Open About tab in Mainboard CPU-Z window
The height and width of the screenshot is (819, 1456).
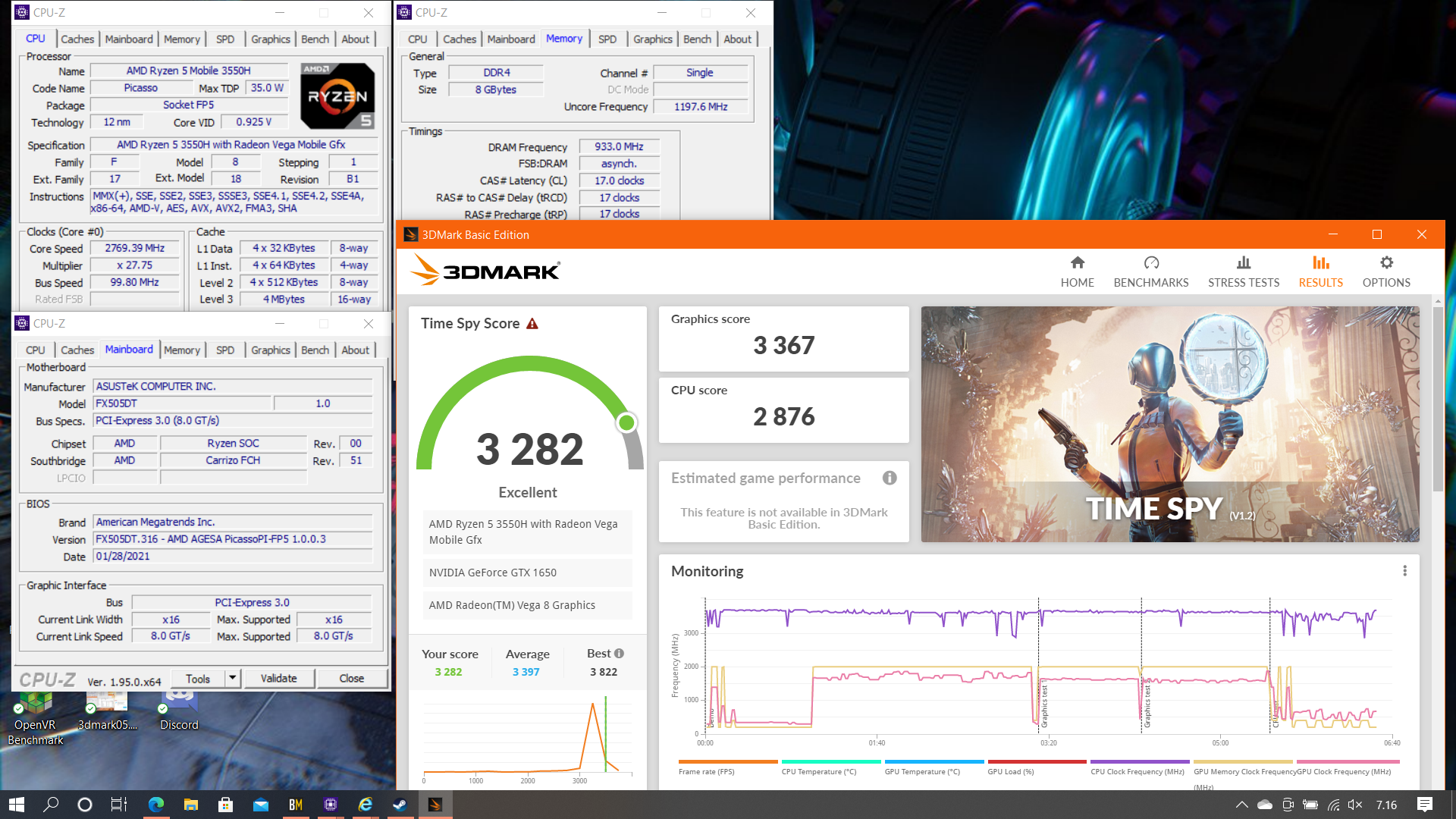(355, 350)
